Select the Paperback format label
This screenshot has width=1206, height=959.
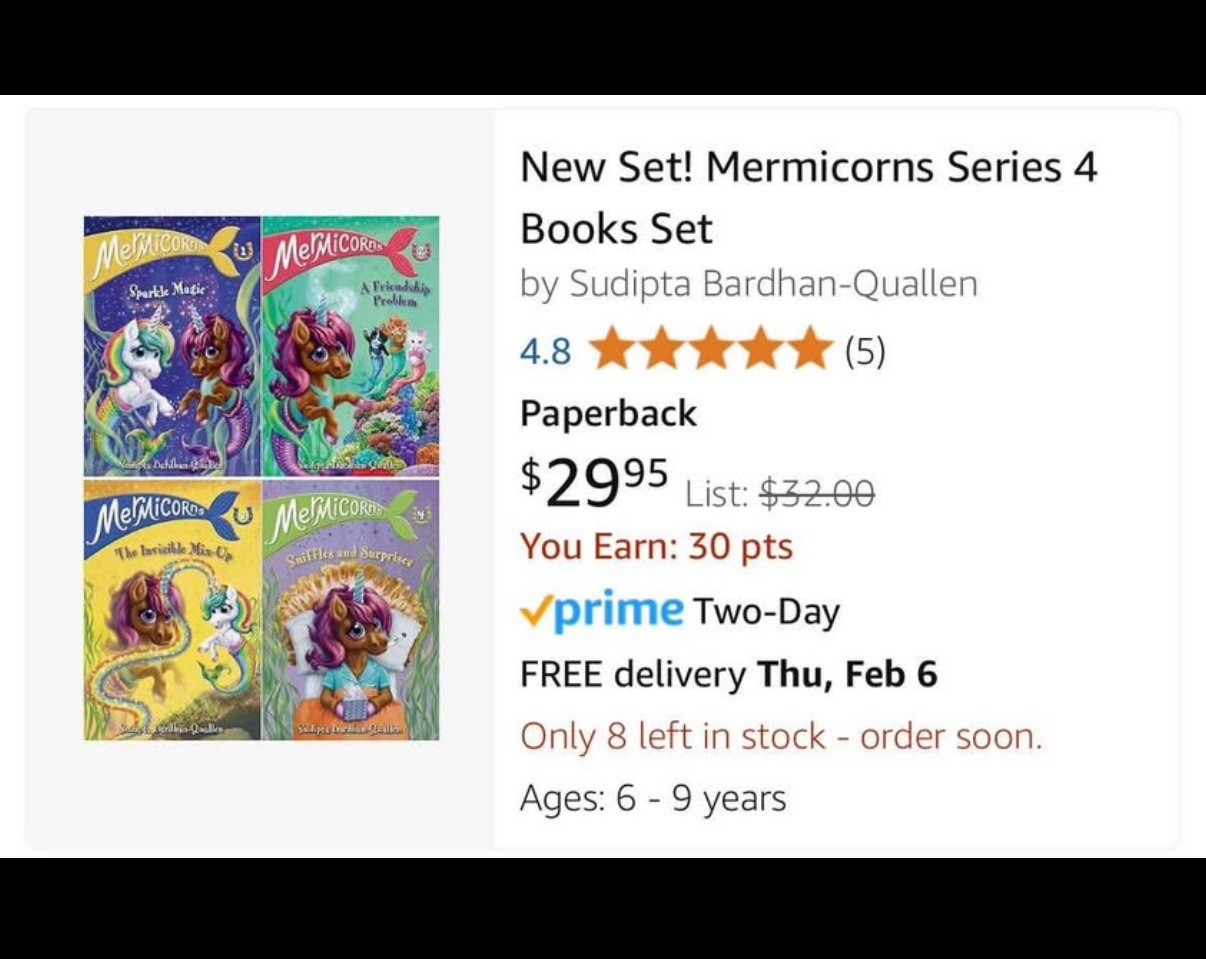pos(608,413)
